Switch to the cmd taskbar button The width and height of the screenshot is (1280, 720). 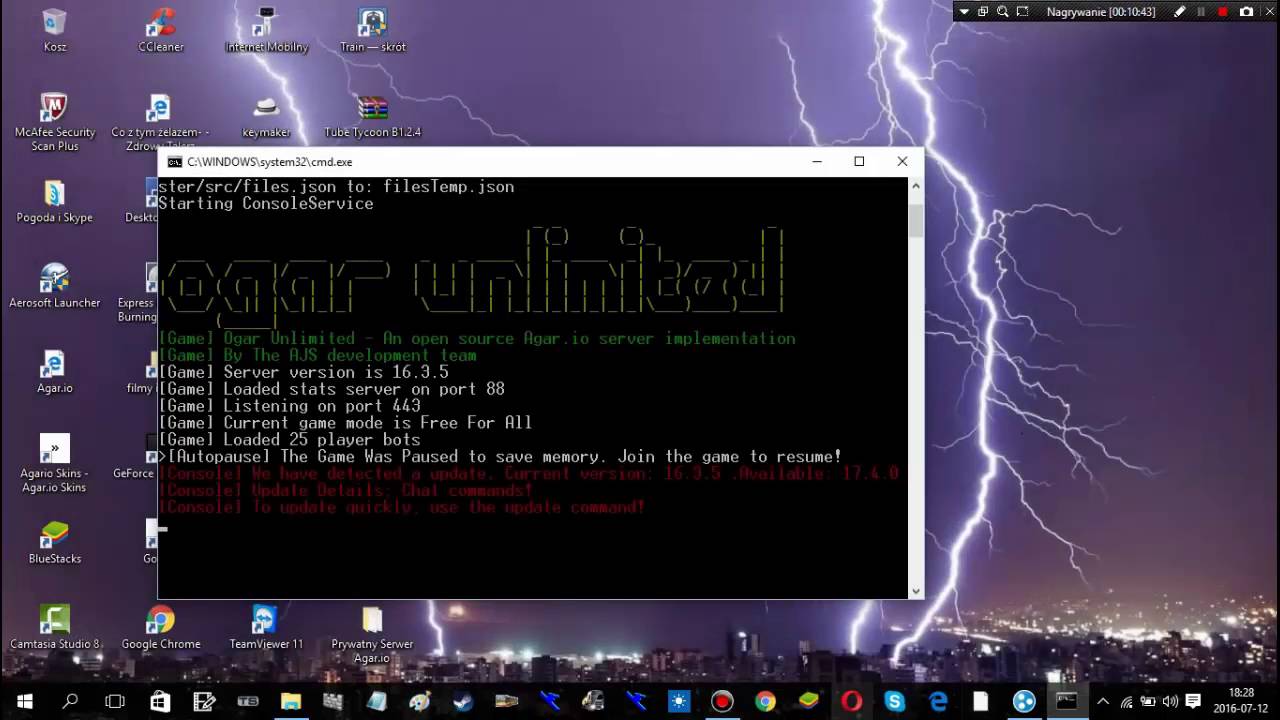(x=1067, y=702)
